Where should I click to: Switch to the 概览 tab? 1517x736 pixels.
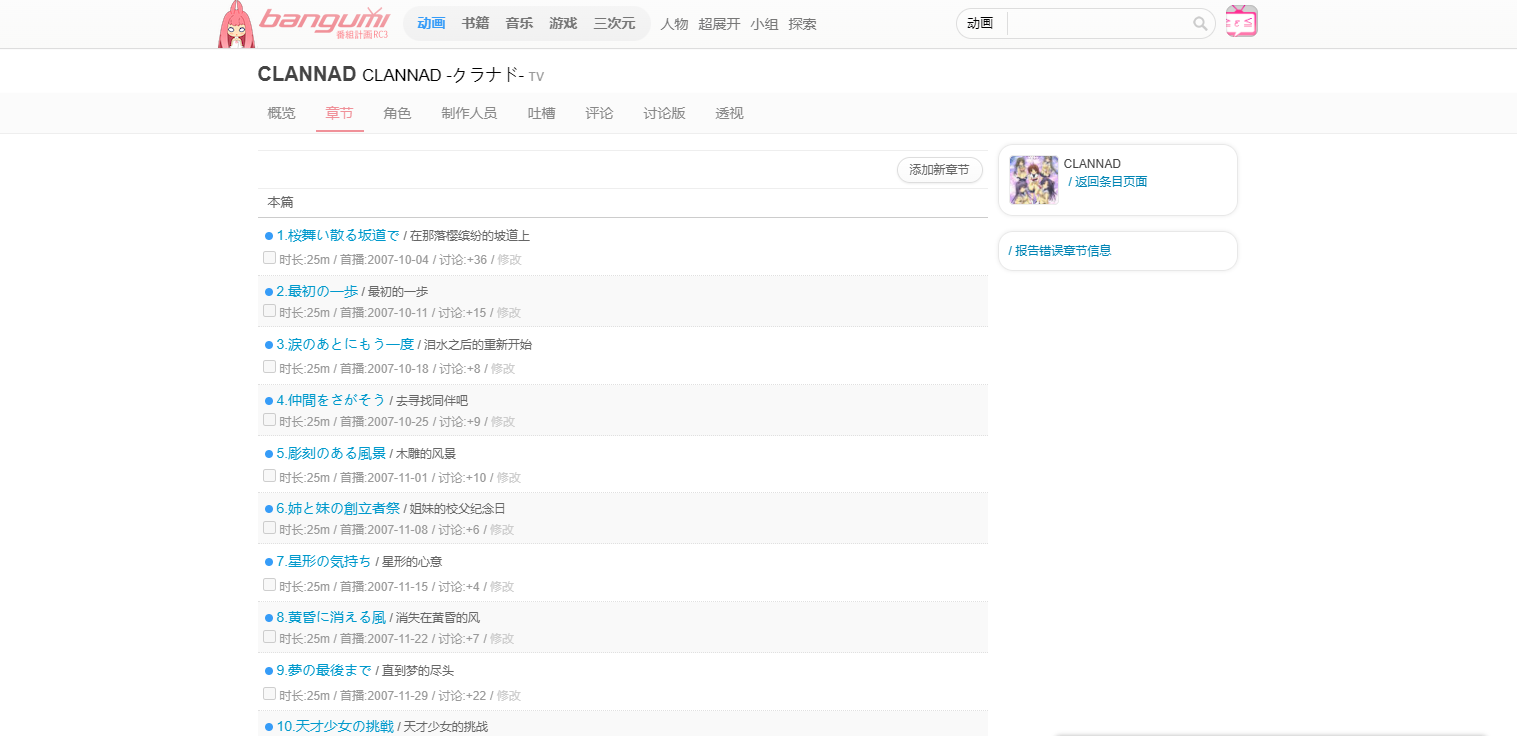tap(282, 113)
